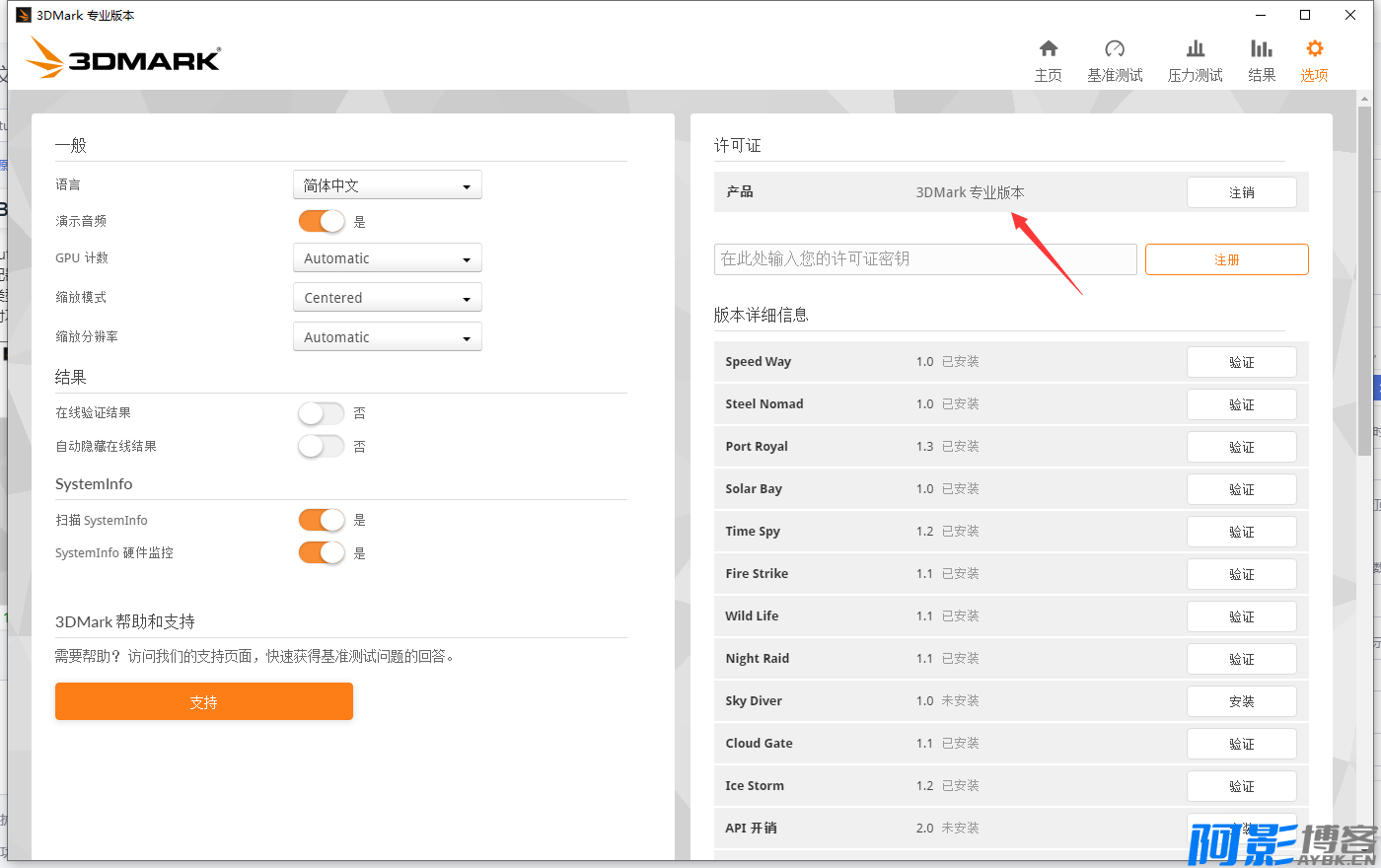The width and height of the screenshot is (1381, 868).
Task: Open the language (语言) dropdown
Action: 387,185
